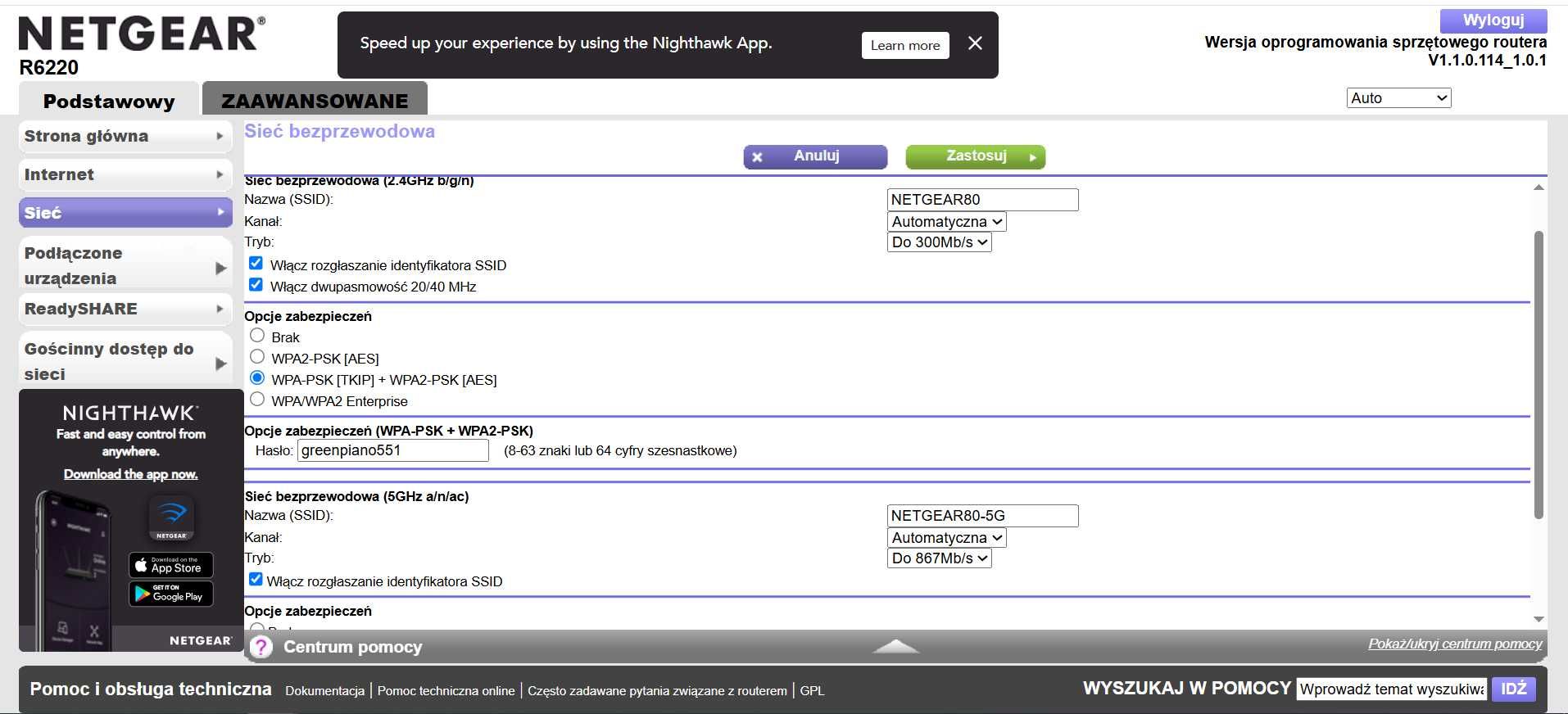Click the Learn more button

click(905, 46)
